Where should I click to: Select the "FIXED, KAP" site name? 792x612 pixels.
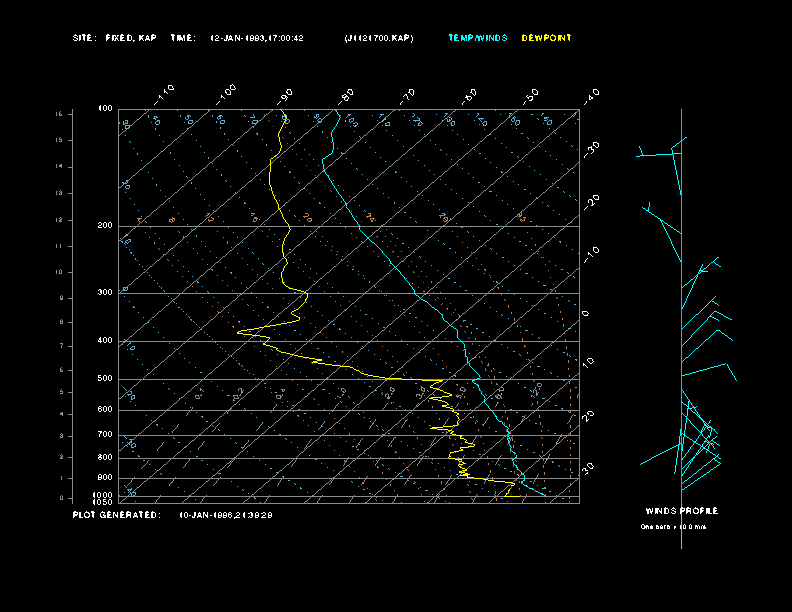[131, 38]
